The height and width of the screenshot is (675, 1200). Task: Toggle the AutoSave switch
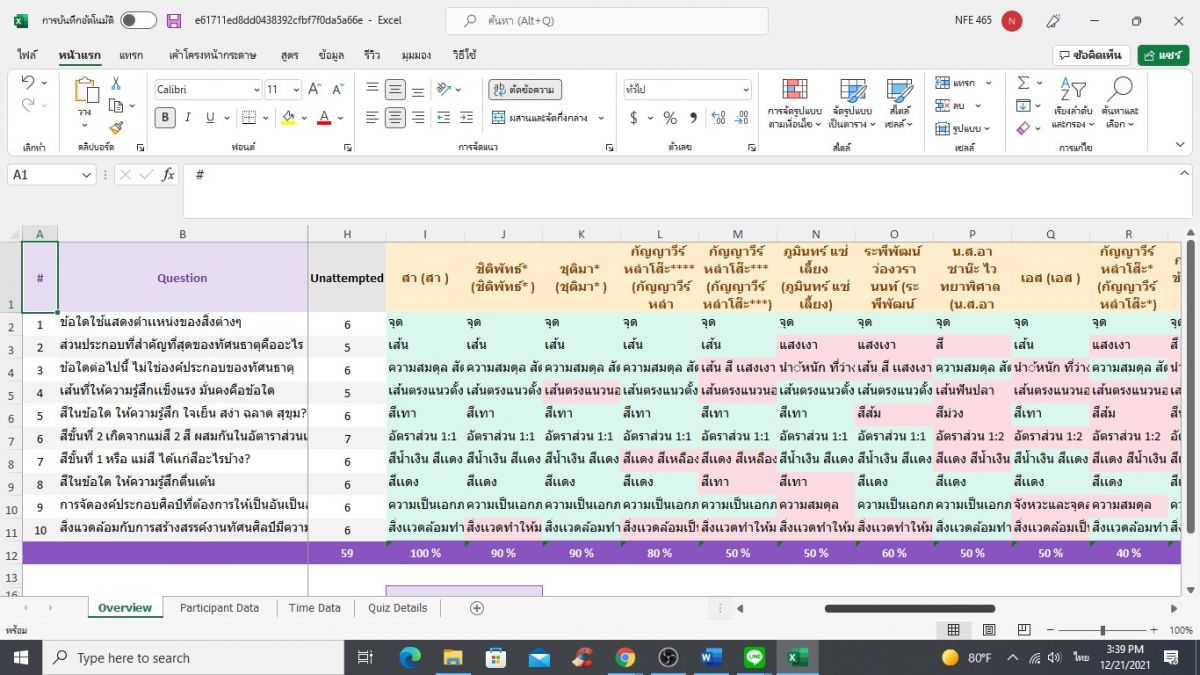point(138,20)
